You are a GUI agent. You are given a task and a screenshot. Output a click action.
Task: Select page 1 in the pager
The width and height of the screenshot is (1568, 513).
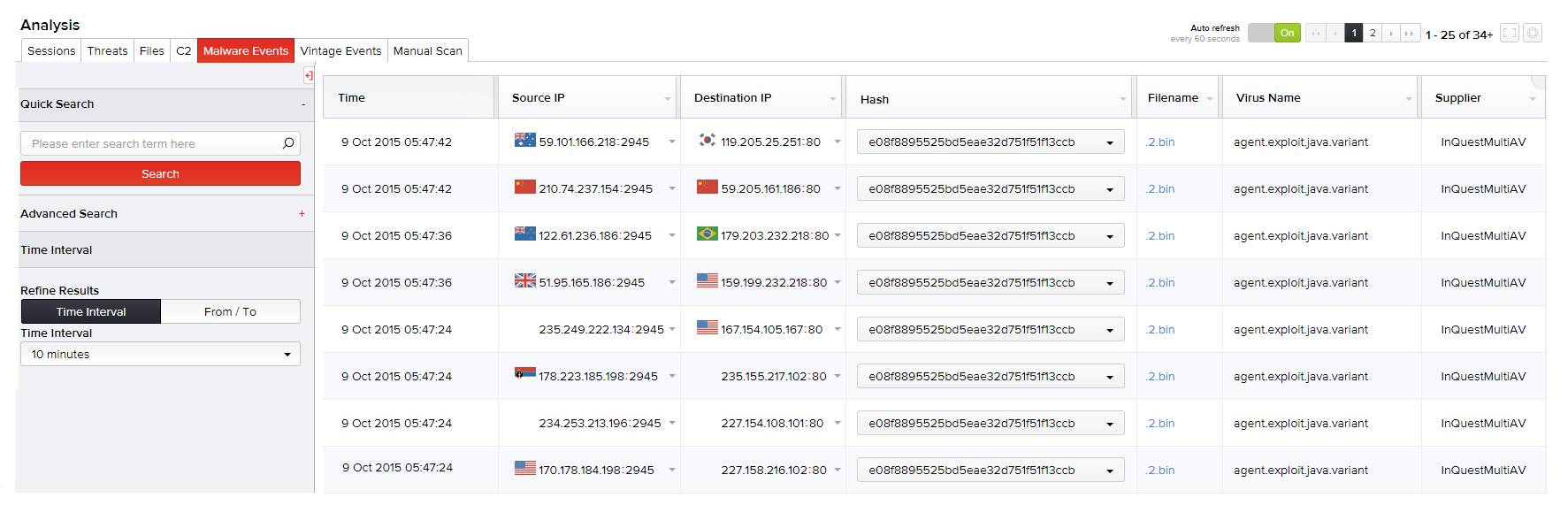[x=1354, y=34]
